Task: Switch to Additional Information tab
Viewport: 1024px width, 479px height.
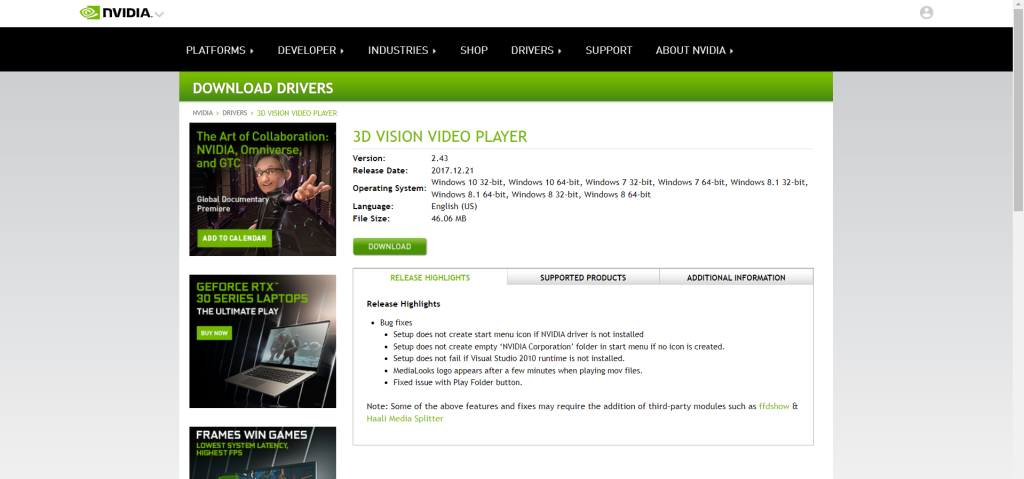Action: tap(736, 277)
